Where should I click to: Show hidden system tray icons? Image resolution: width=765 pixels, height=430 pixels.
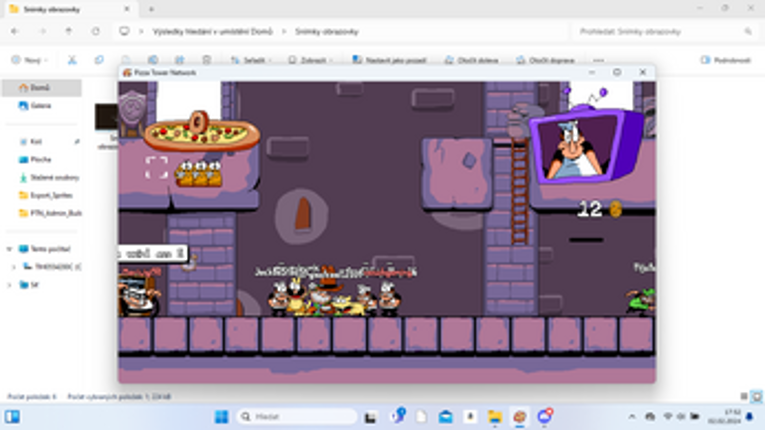coord(632,416)
